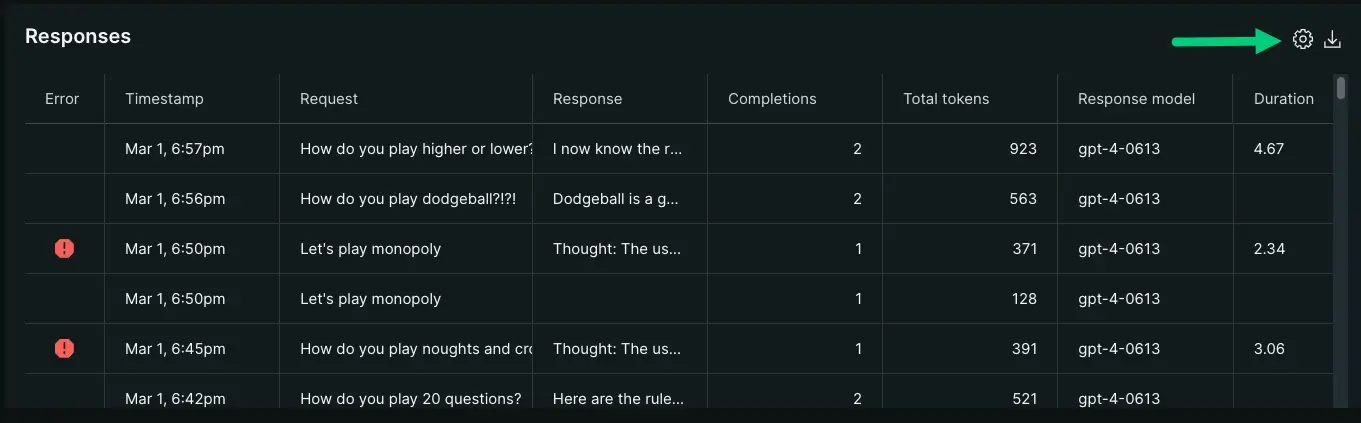Select the 'How do you play 20 questions?' row
The width and height of the screenshot is (1361, 423).
point(410,399)
